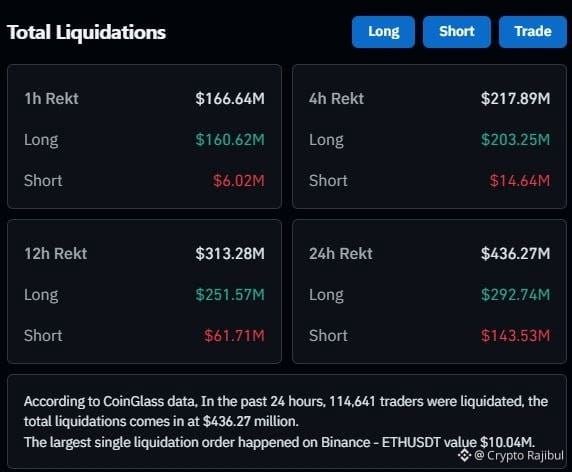572x472 pixels.
Task: Click the 4h Rekt total $217.89M
Action: [515, 98]
